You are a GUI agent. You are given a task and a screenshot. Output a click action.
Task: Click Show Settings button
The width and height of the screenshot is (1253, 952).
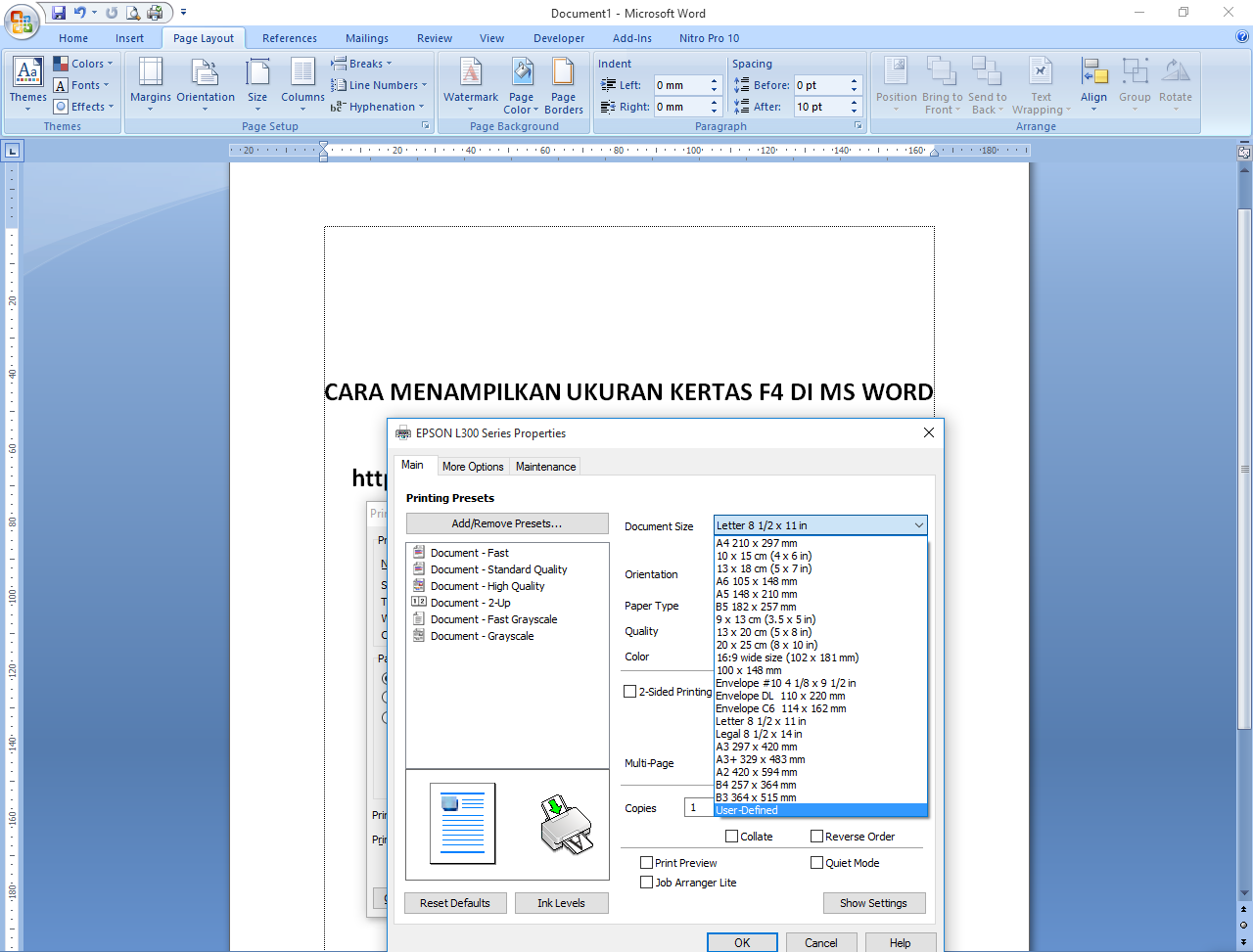coord(873,903)
